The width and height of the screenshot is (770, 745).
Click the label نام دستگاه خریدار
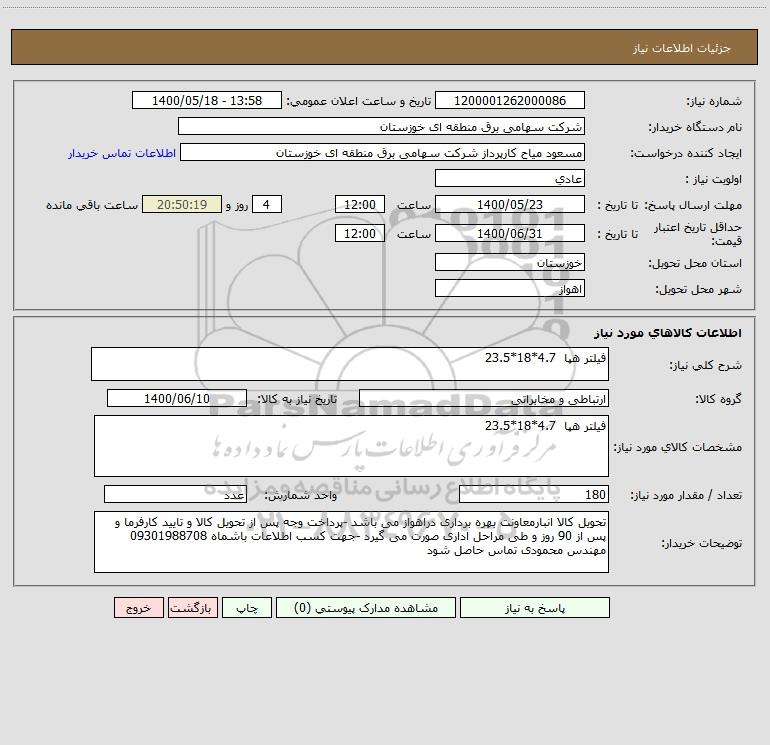pos(695,128)
